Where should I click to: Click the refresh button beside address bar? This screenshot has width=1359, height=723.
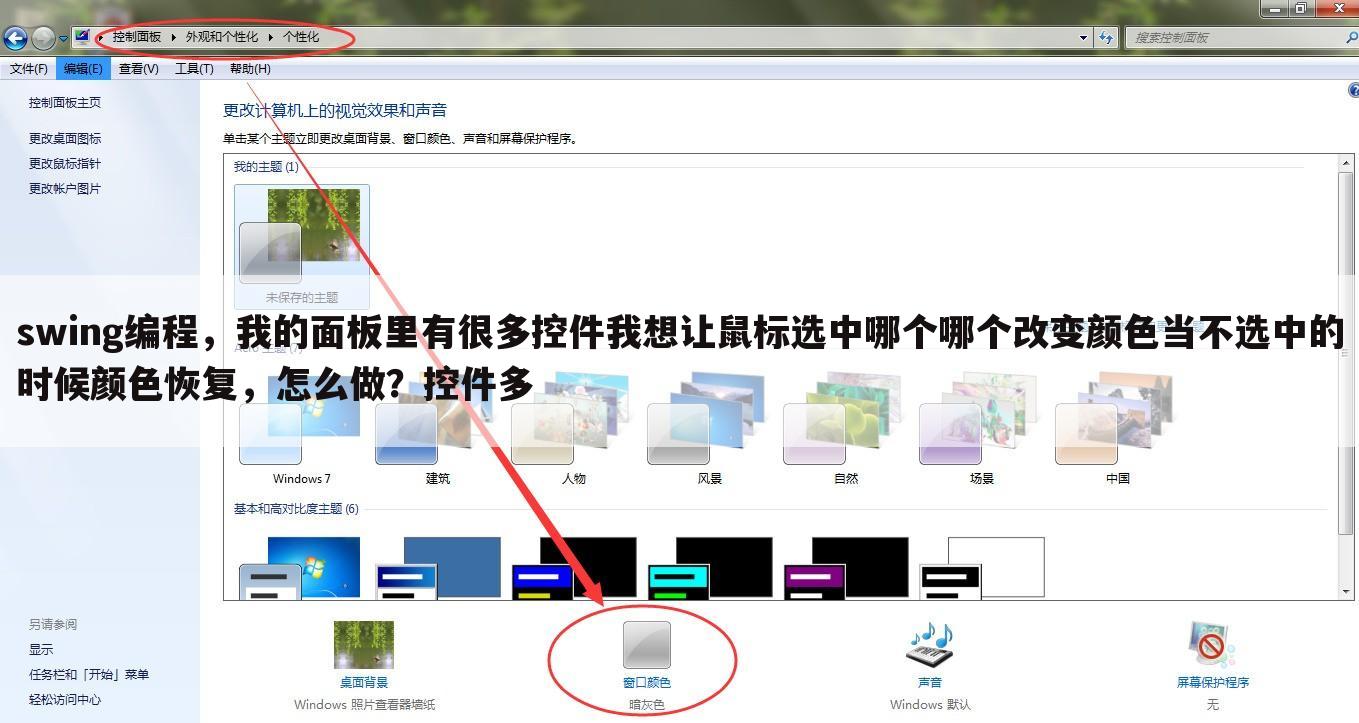pyautogui.click(x=1106, y=38)
